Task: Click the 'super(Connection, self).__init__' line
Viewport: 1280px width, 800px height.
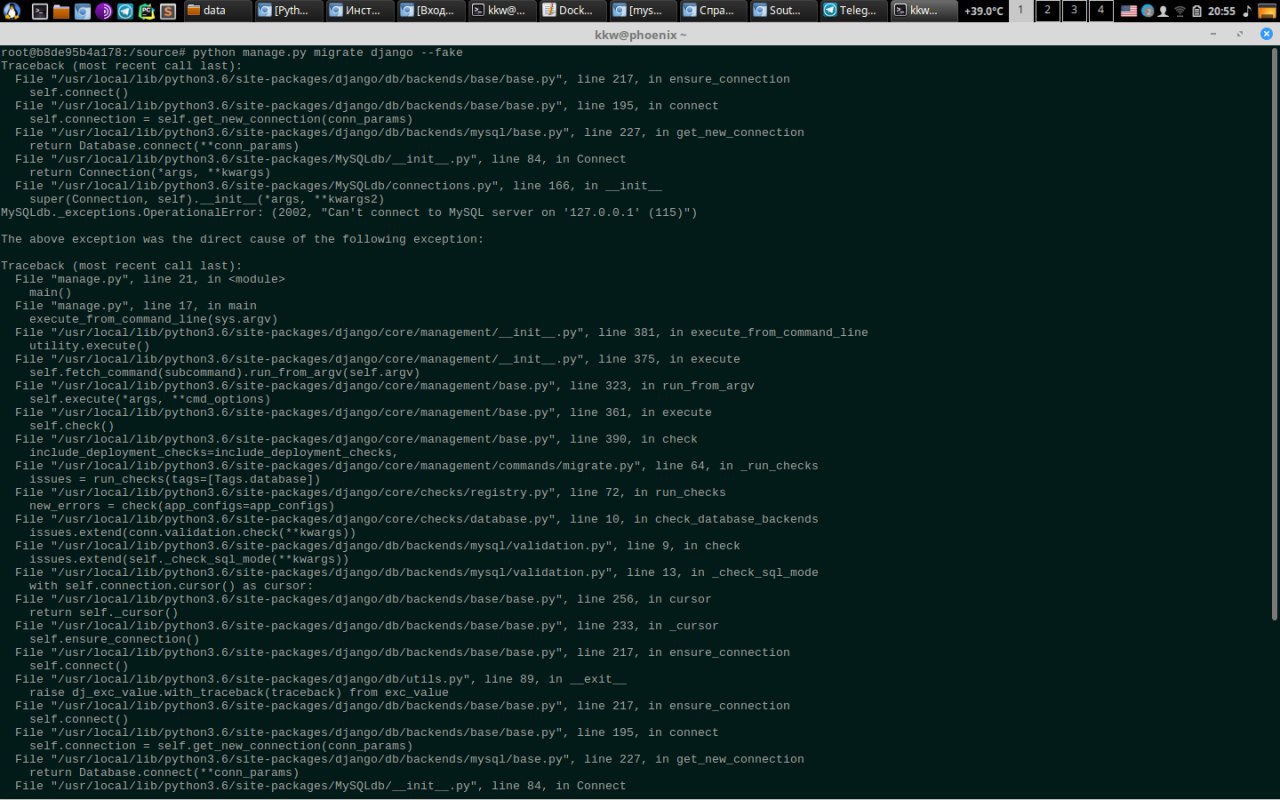Action: click(207, 199)
